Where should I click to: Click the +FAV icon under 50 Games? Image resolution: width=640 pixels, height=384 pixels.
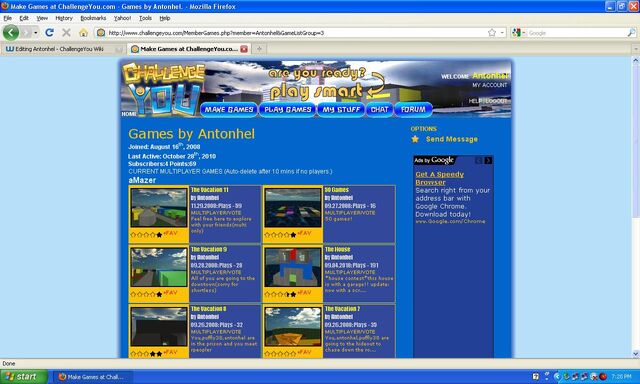coord(304,233)
